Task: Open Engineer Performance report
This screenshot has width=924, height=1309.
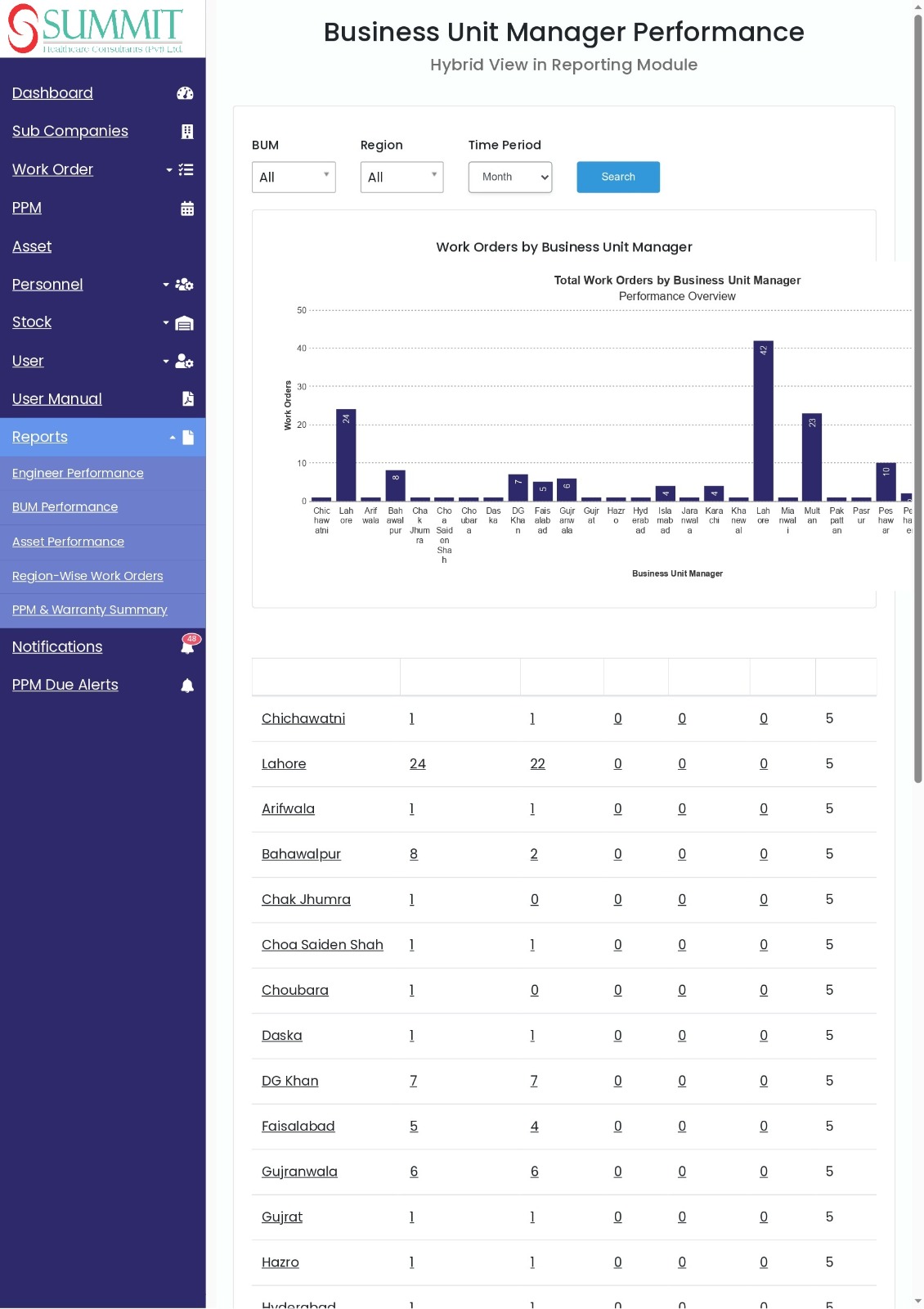Action: 78,473
